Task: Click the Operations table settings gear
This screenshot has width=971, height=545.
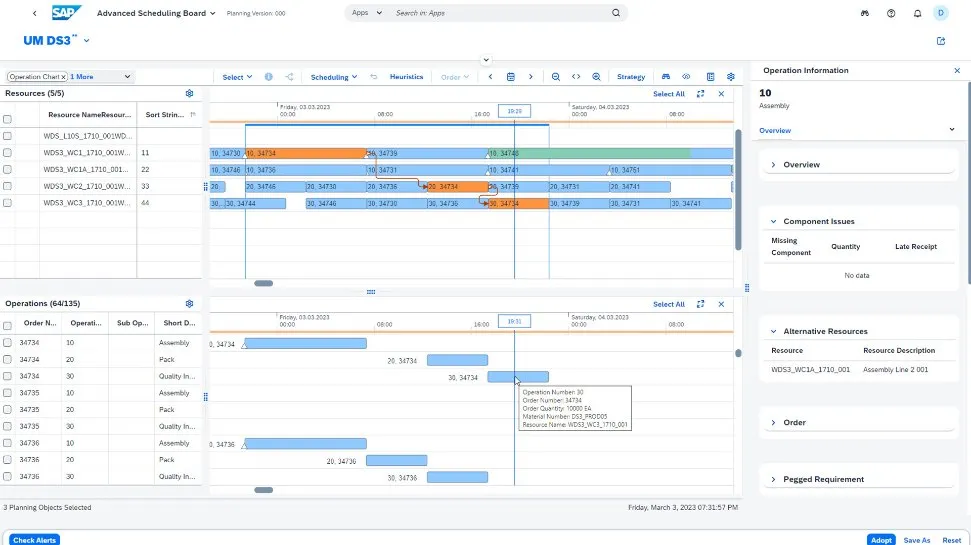Action: [x=189, y=303]
